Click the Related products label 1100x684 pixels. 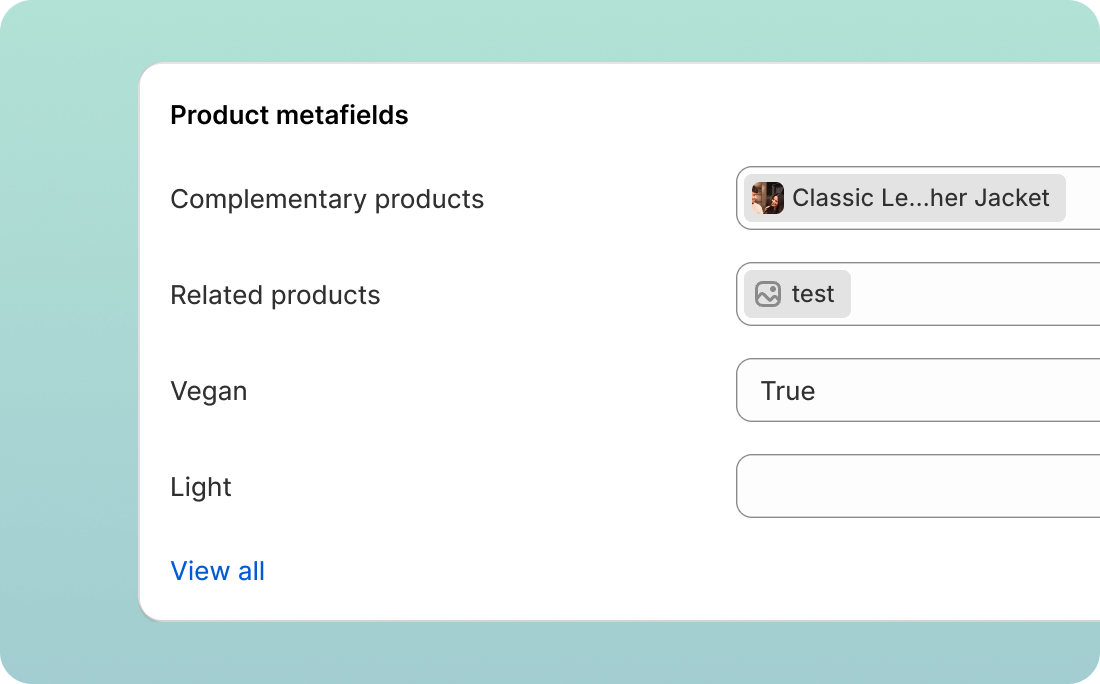click(x=275, y=295)
